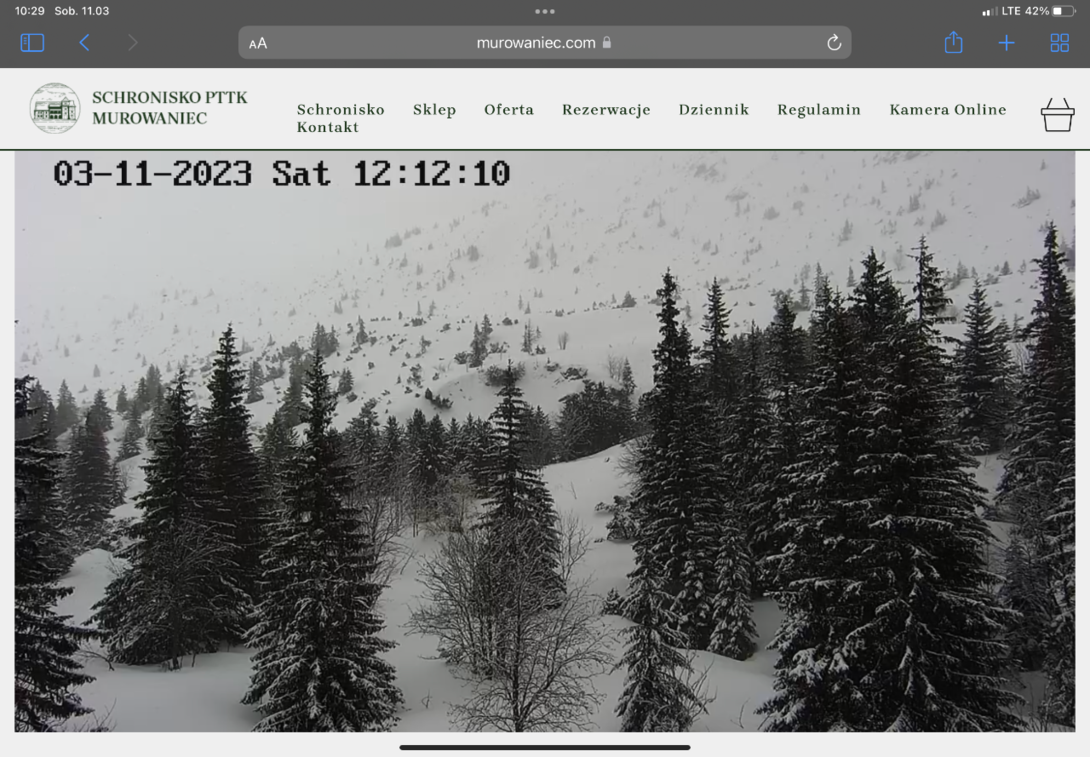Tap the LTE network label
1090x757 pixels.
1011,11
